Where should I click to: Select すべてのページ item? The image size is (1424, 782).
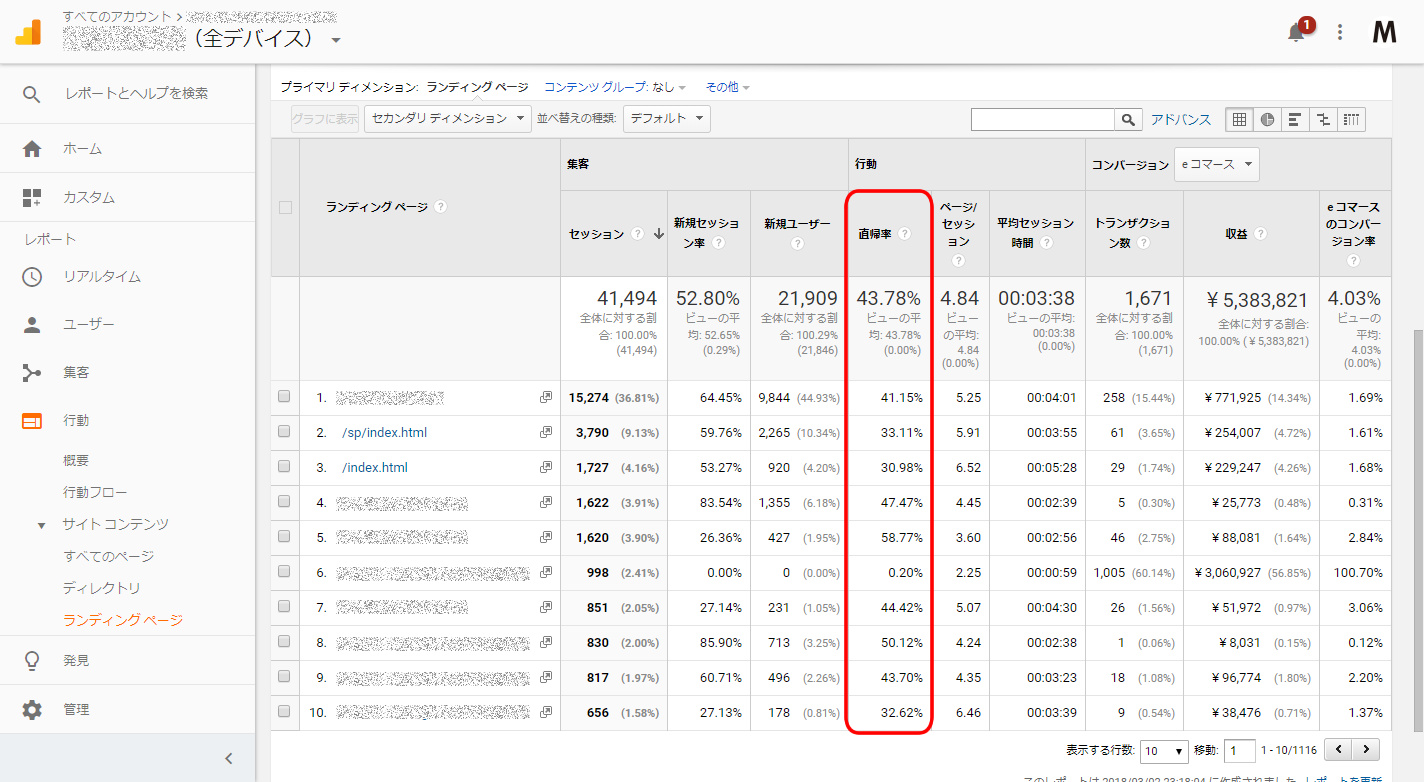108,556
